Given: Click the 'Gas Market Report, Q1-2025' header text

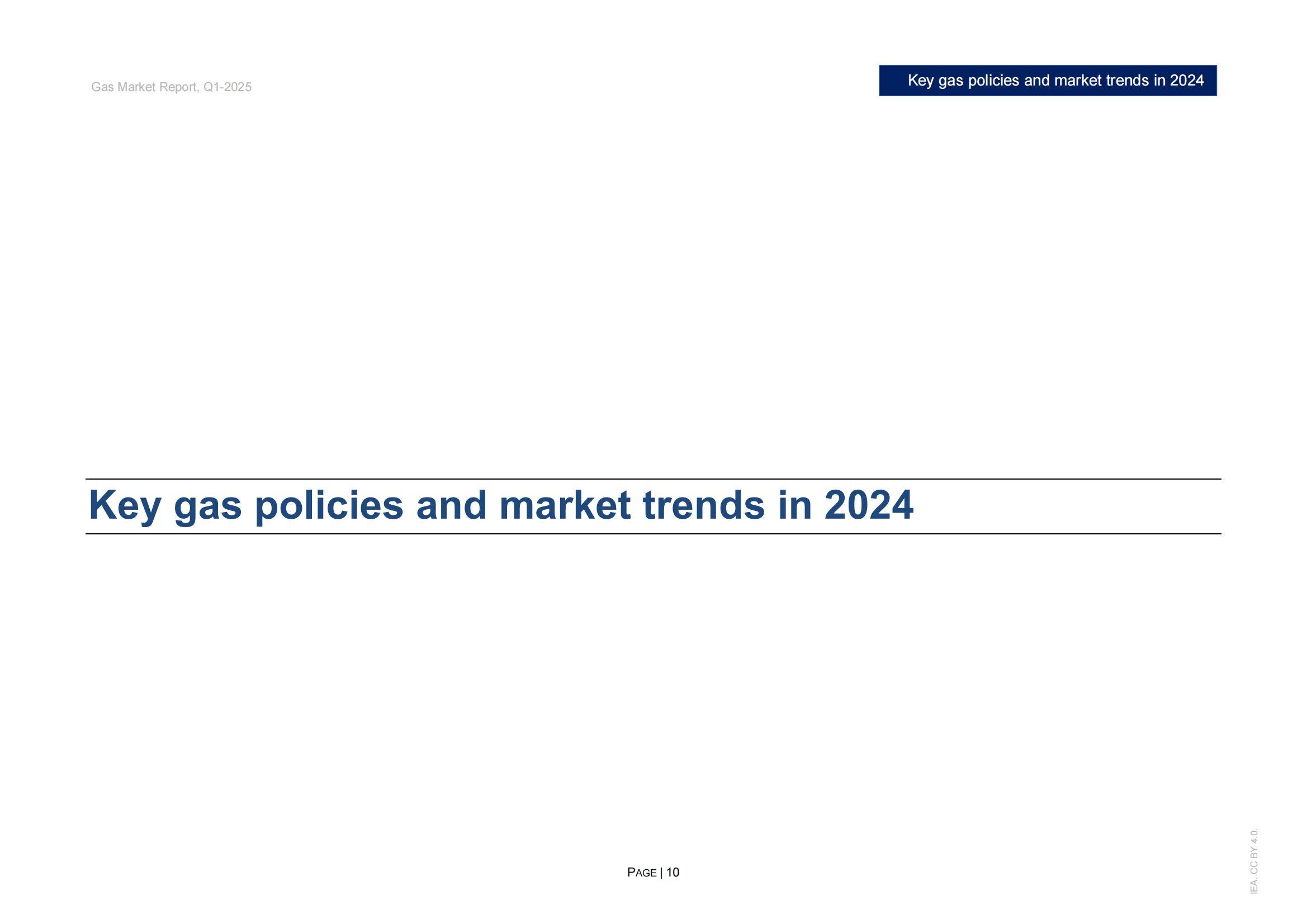Looking at the screenshot, I should 171,87.
